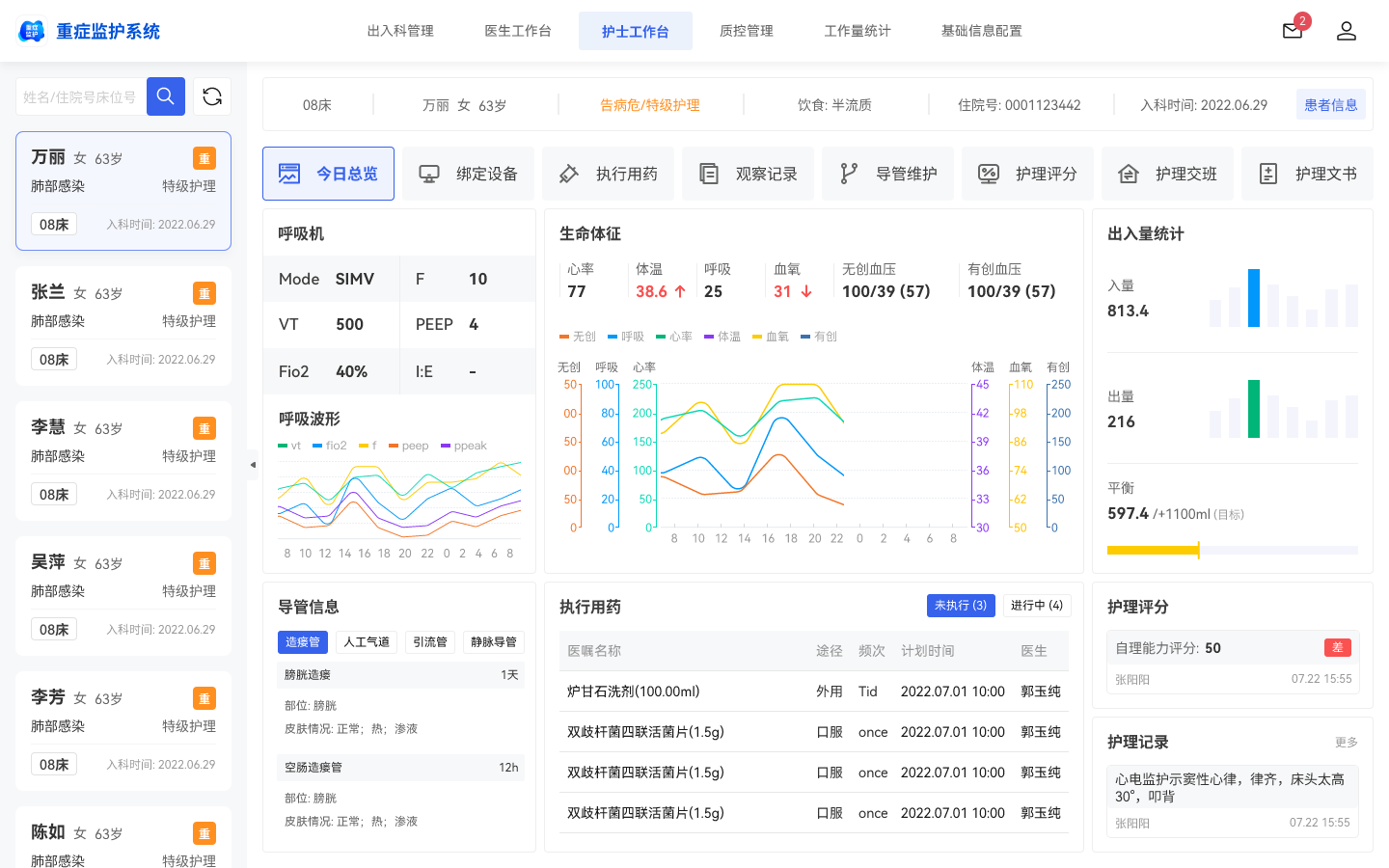Click the 重 badge on 张兰 card
The width and height of the screenshot is (1389, 868).
tap(204, 293)
